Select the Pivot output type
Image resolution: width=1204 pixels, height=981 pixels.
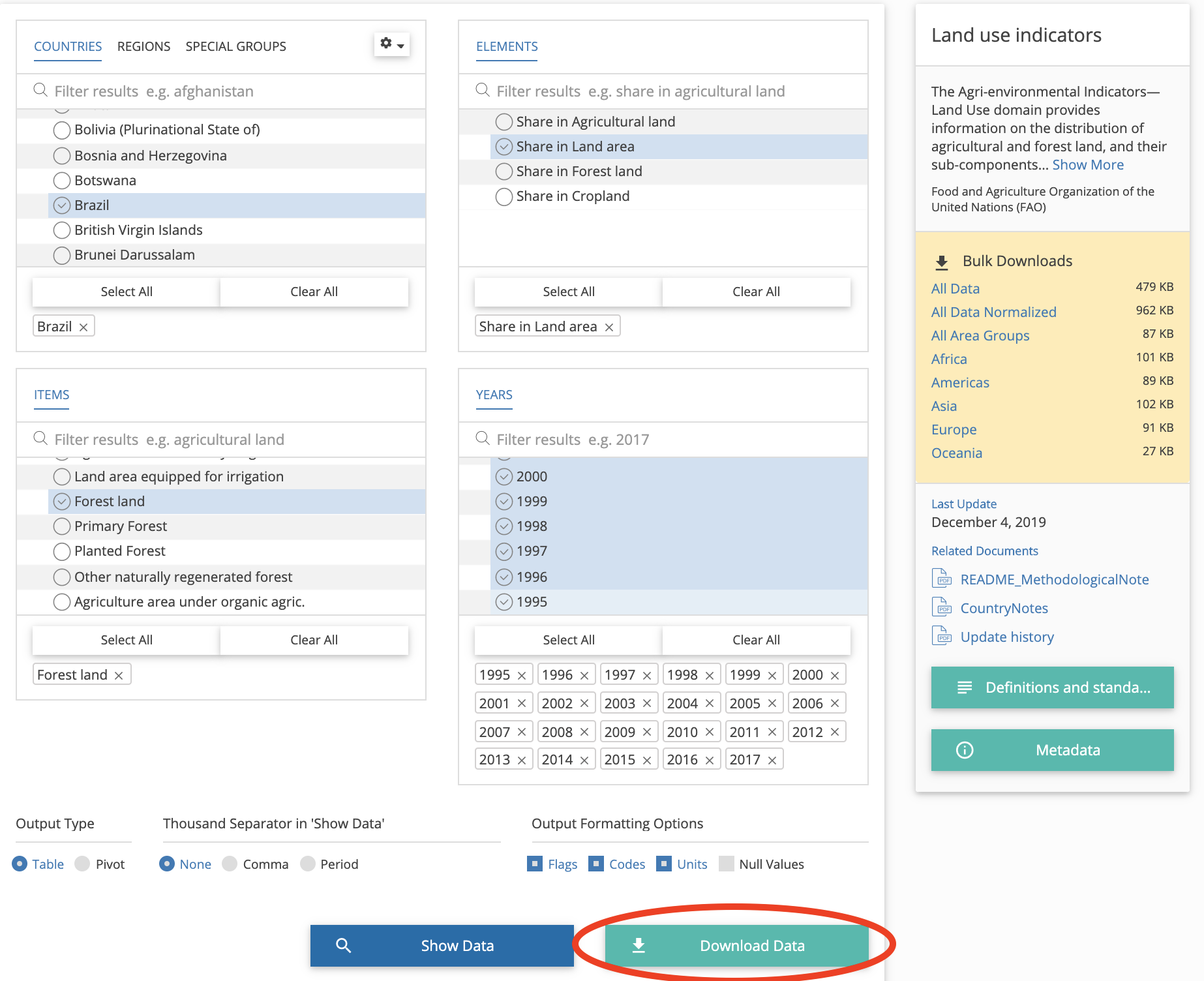click(x=83, y=864)
